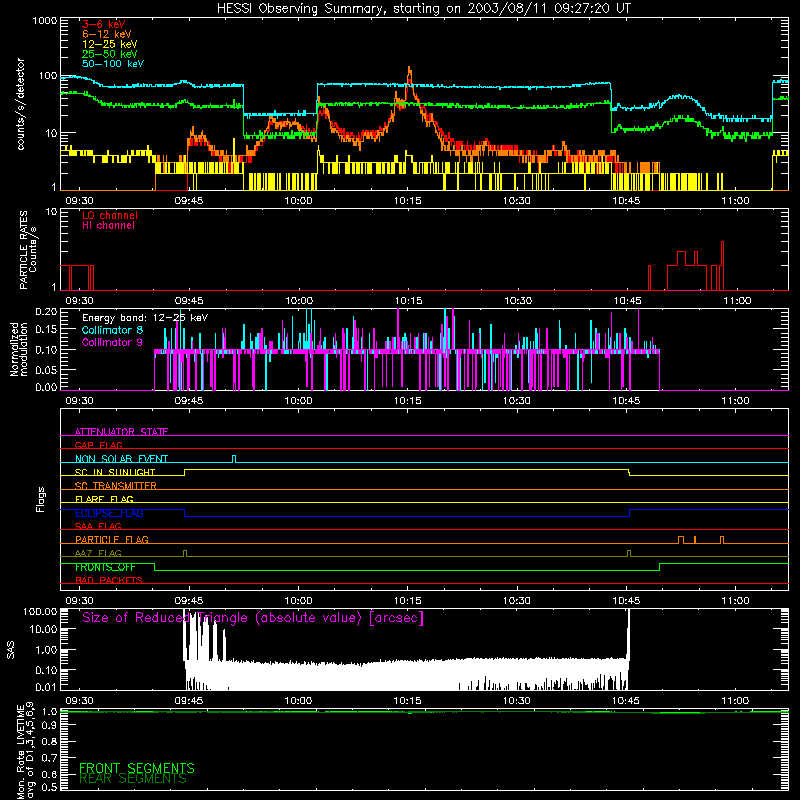Click the ATTENUATOR STATE flag label
The image size is (800, 800).
tap(121, 432)
